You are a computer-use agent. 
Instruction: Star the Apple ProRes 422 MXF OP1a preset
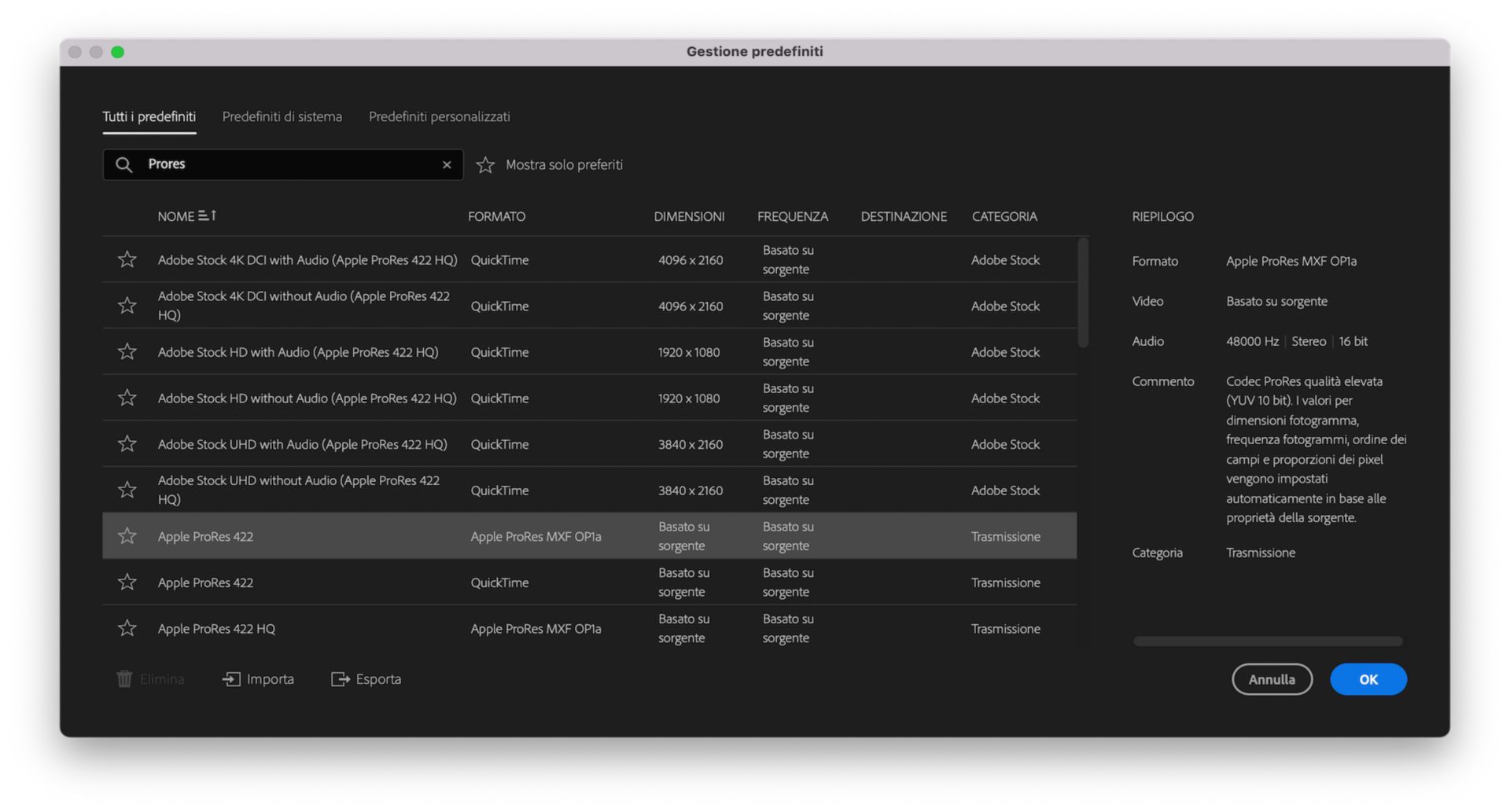click(x=127, y=536)
